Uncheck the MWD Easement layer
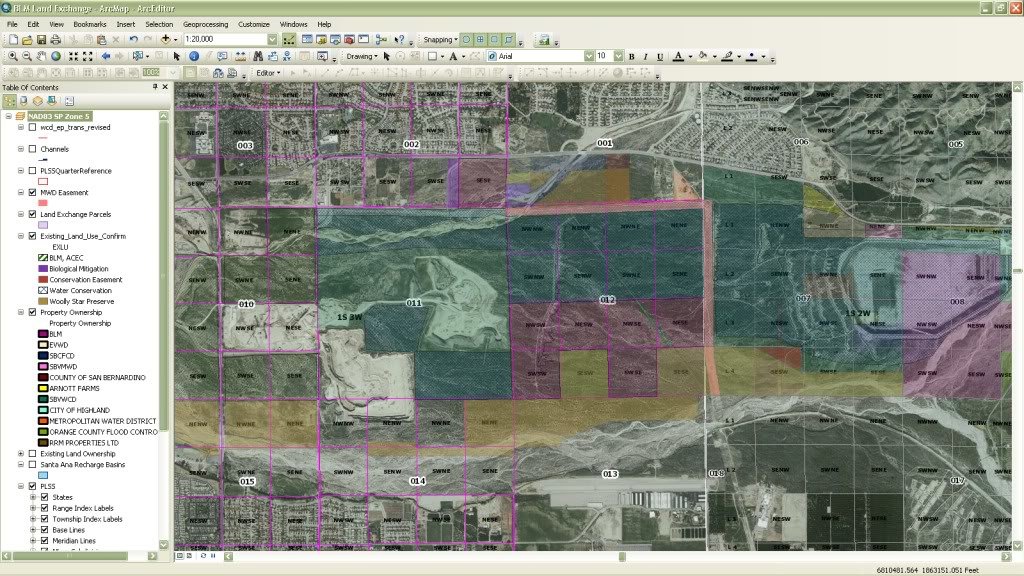1024x576 pixels. [x=32, y=193]
